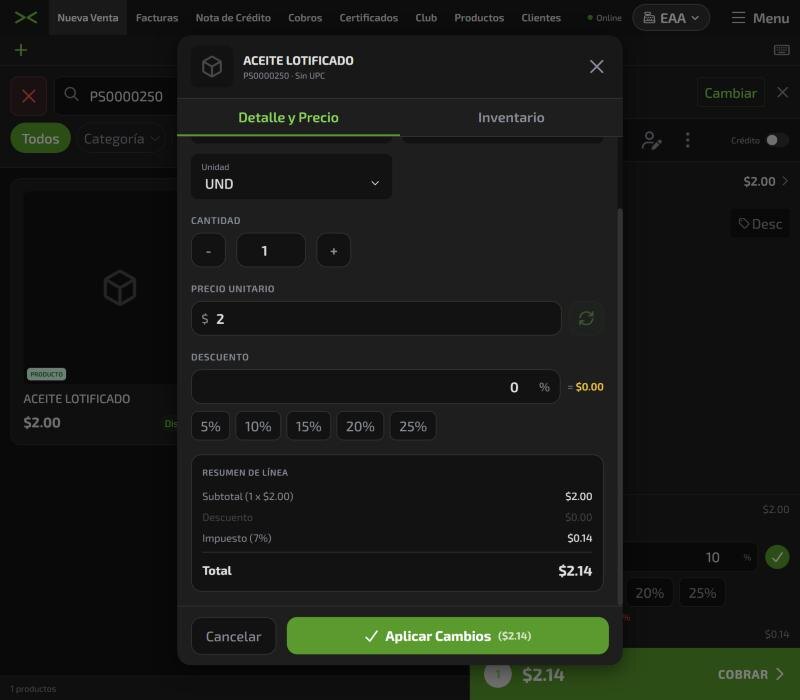Open the Clientes section

(541, 18)
